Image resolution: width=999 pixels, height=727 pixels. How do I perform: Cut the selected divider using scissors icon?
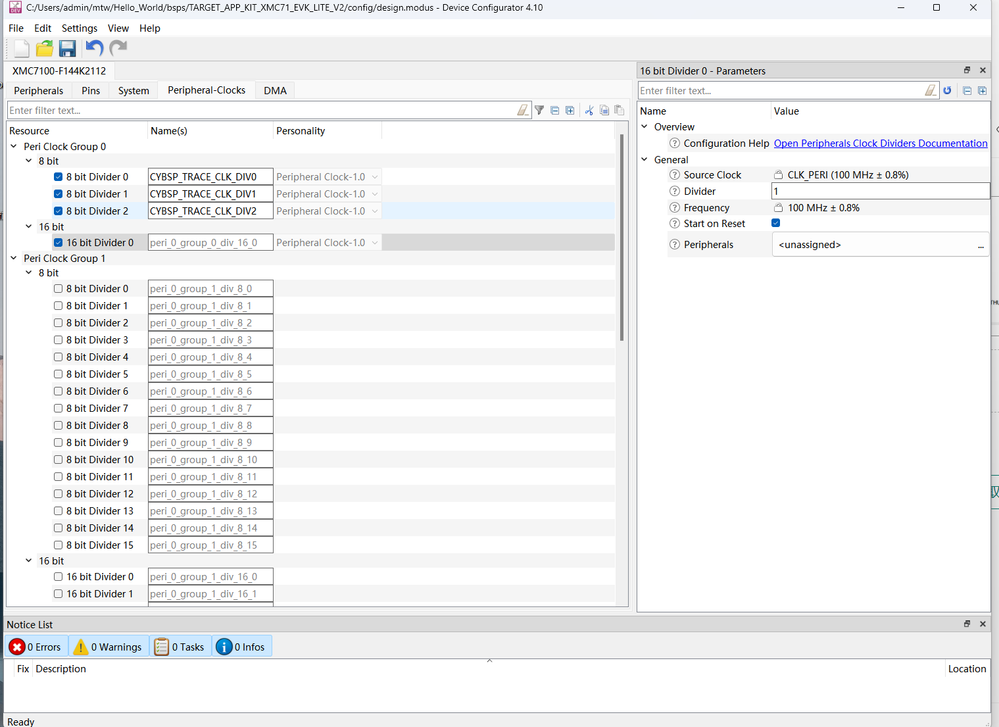588,110
